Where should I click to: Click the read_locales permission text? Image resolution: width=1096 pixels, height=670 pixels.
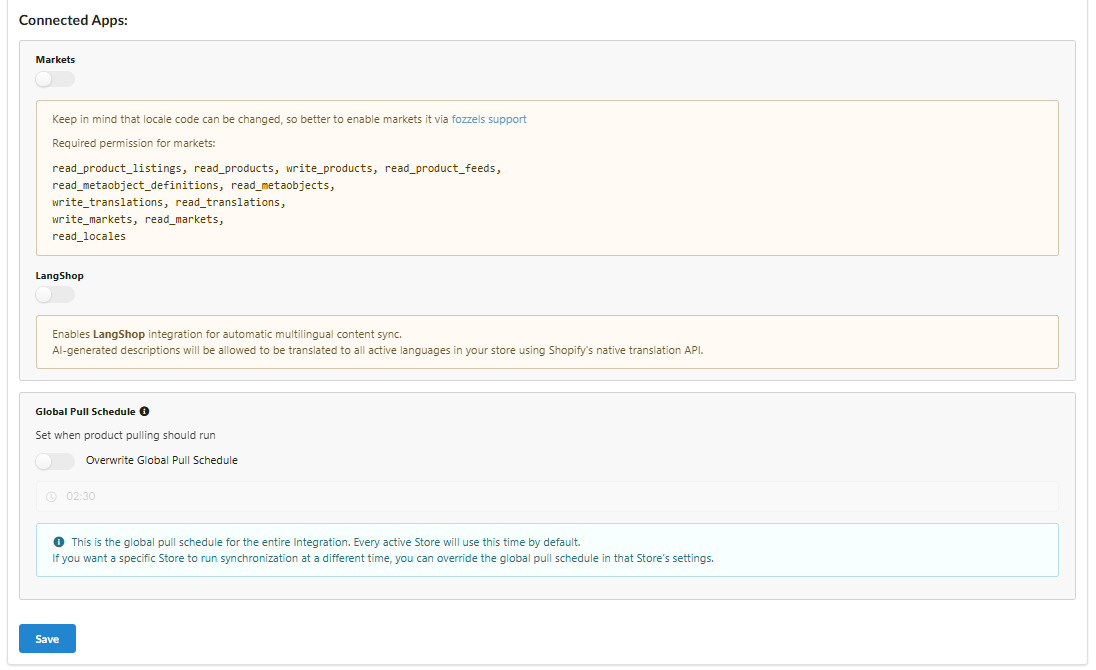[89, 236]
